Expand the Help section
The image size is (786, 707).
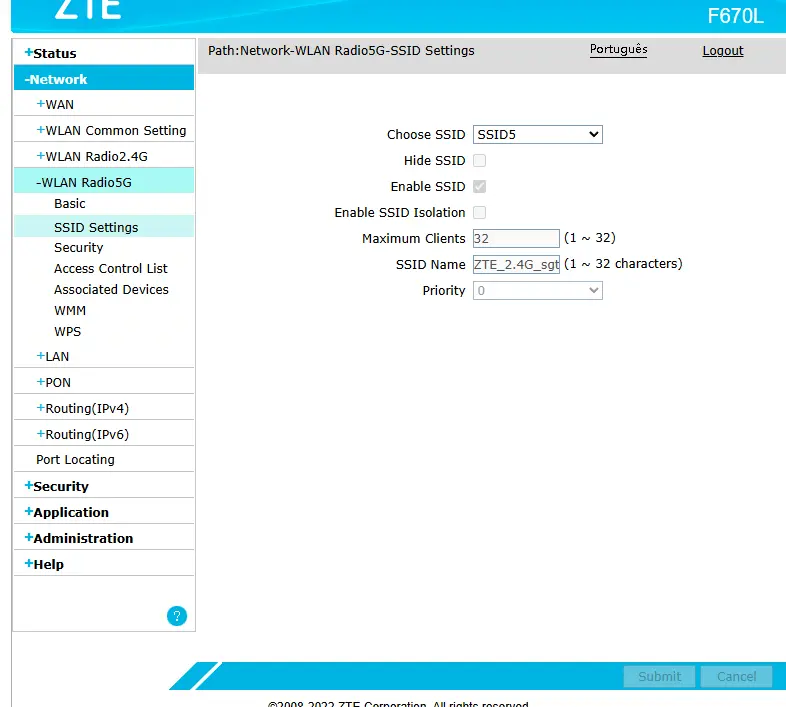coord(44,565)
